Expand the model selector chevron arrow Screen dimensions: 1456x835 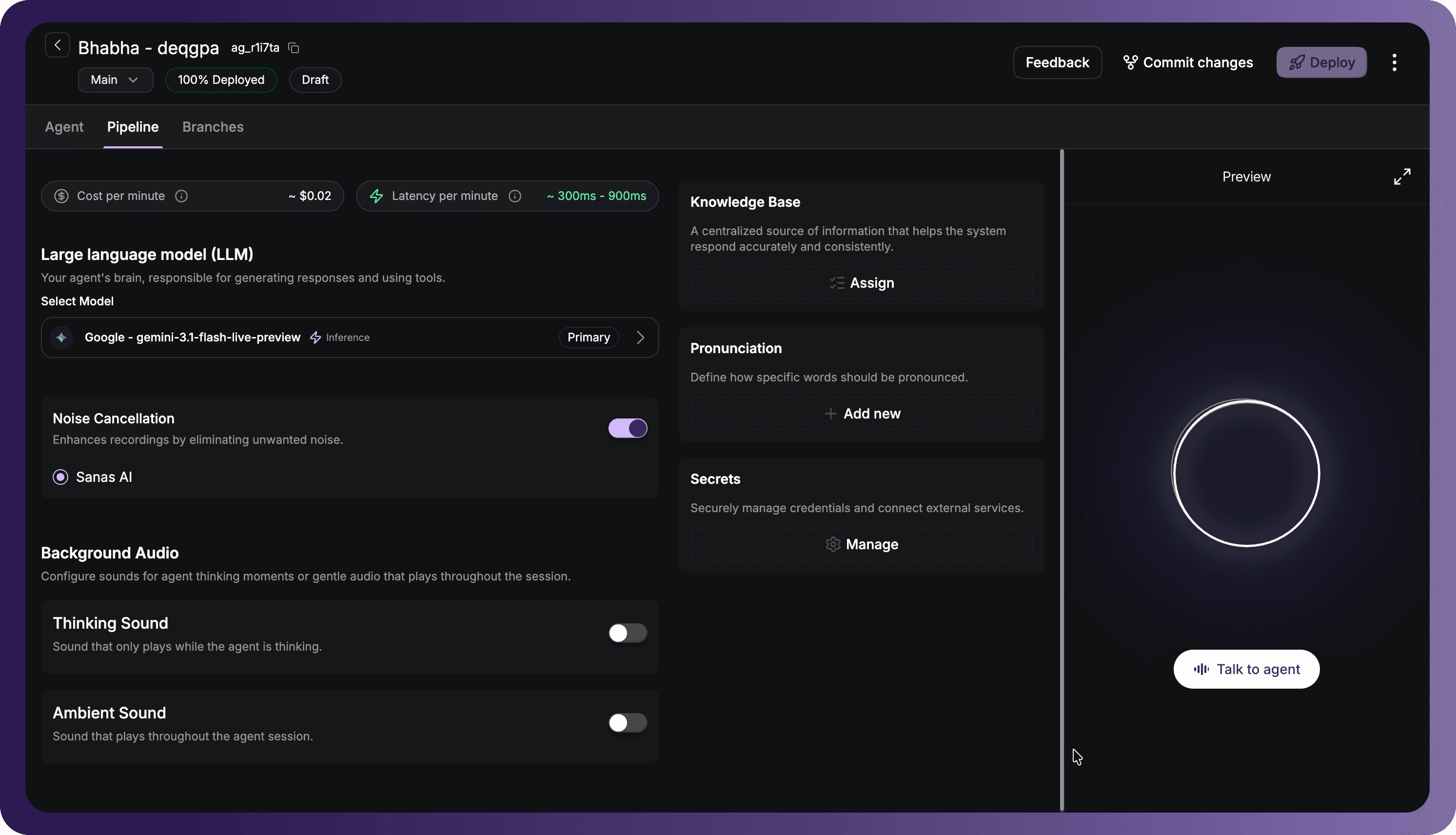tap(640, 337)
